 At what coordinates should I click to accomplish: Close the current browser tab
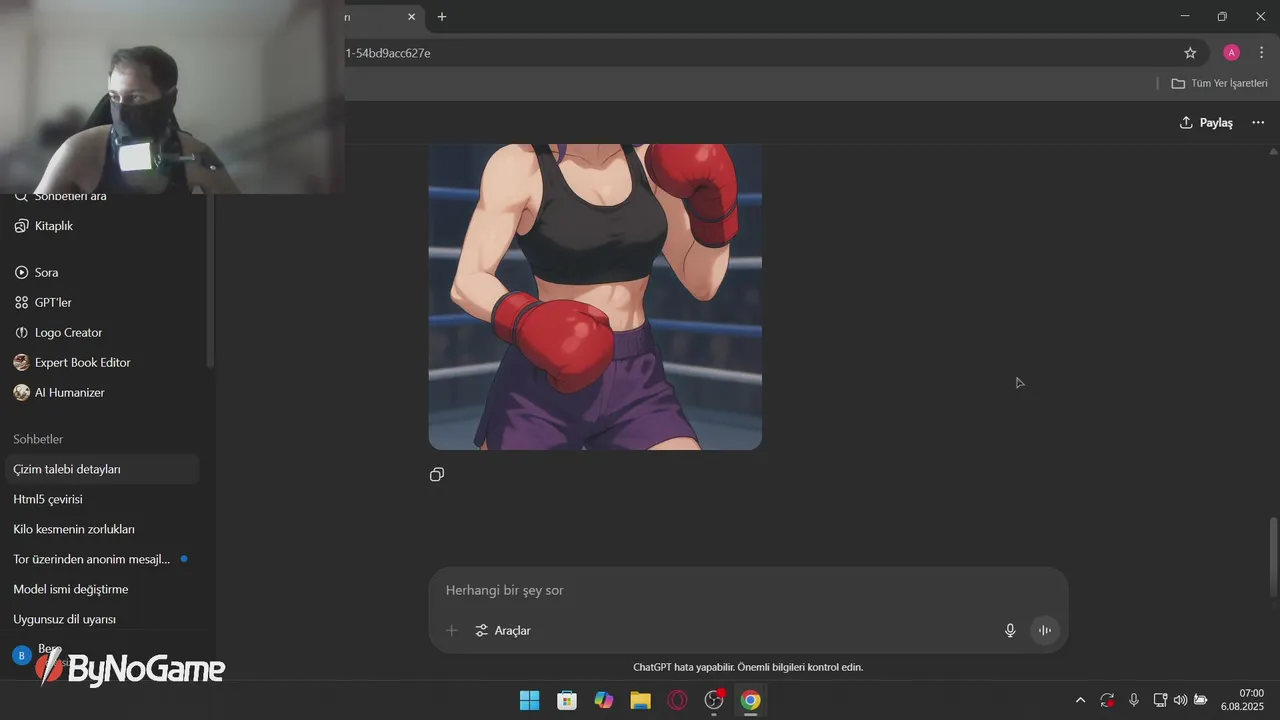[411, 17]
